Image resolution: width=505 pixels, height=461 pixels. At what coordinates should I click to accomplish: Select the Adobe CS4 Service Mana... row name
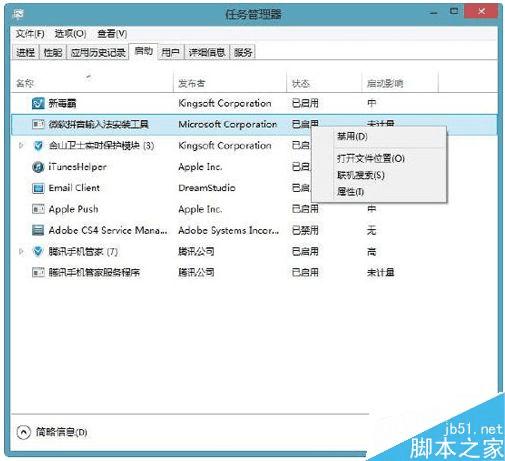point(108,230)
